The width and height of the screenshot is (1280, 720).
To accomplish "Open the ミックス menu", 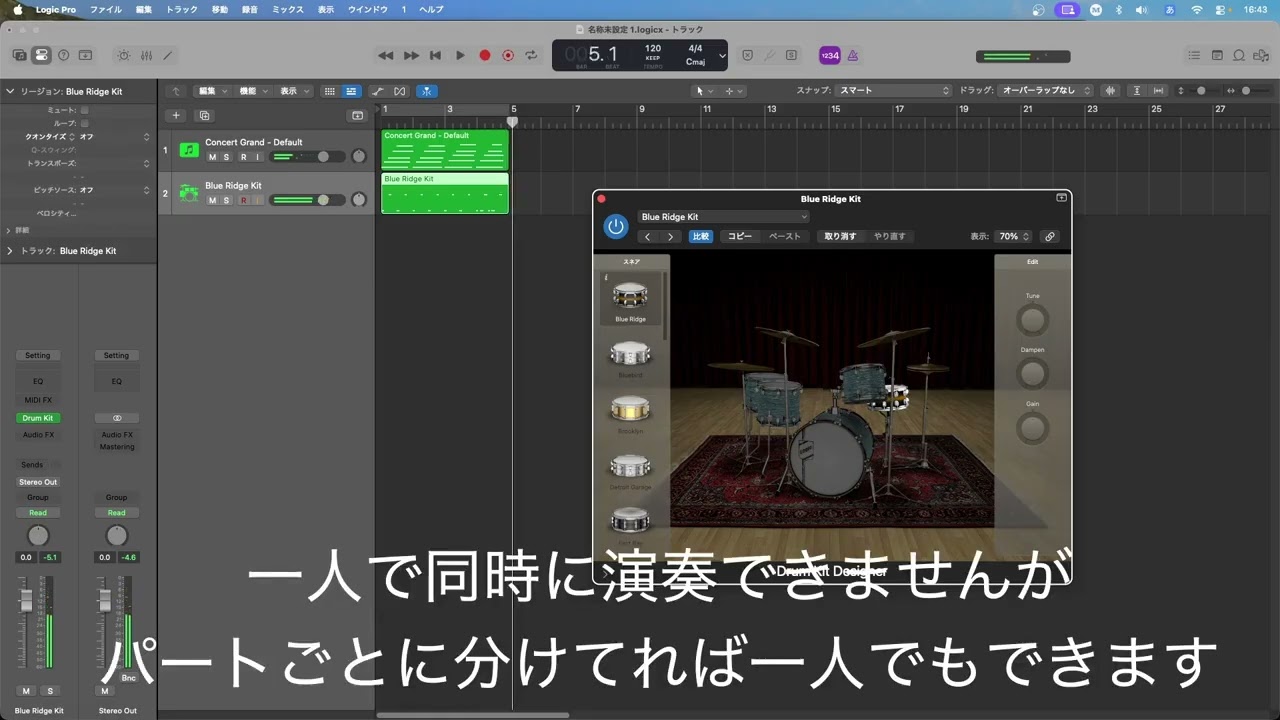I will pyautogui.click(x=288, y=9).
